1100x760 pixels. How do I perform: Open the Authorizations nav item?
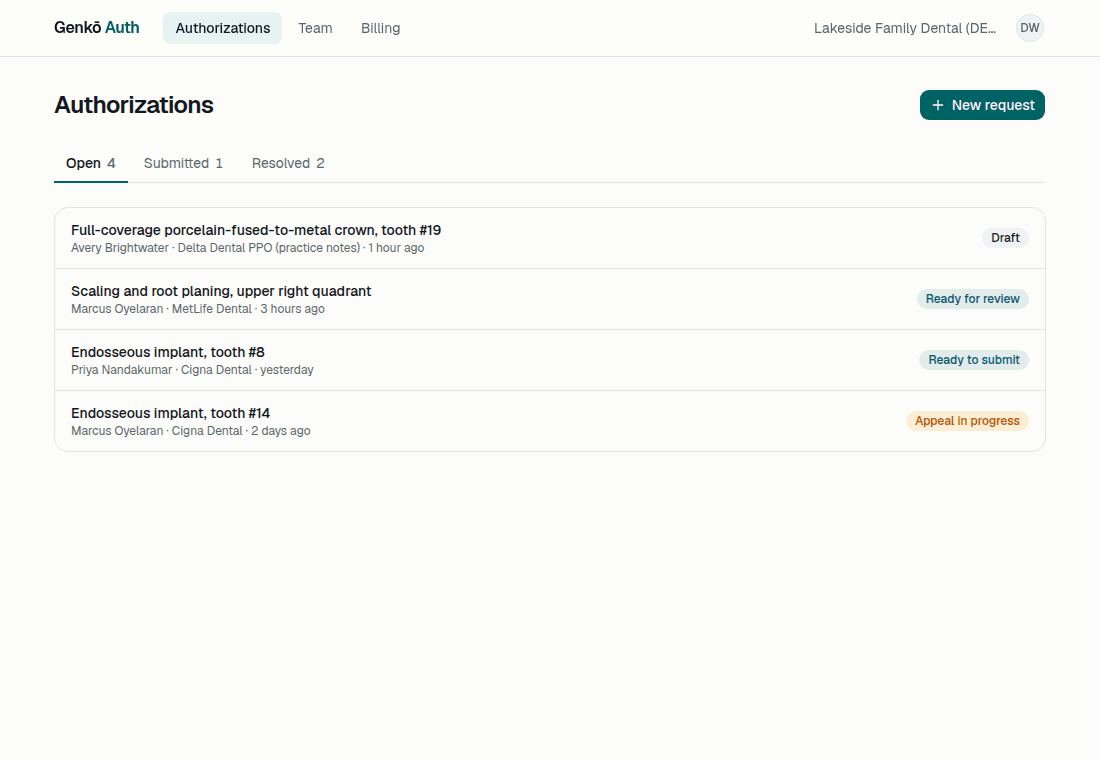(x=222, y=28)
